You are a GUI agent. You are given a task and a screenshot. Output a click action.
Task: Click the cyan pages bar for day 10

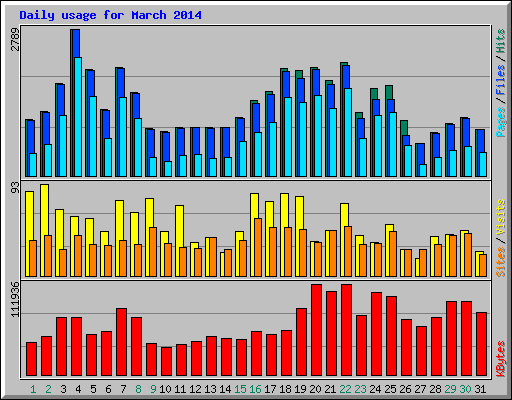pos(168,169)
